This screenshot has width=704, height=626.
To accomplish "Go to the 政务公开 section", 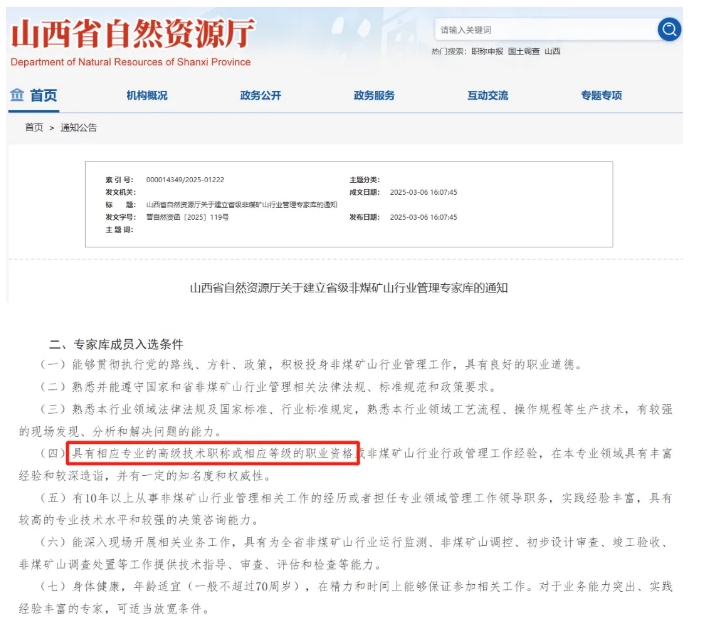I will [x=260, y=96].
